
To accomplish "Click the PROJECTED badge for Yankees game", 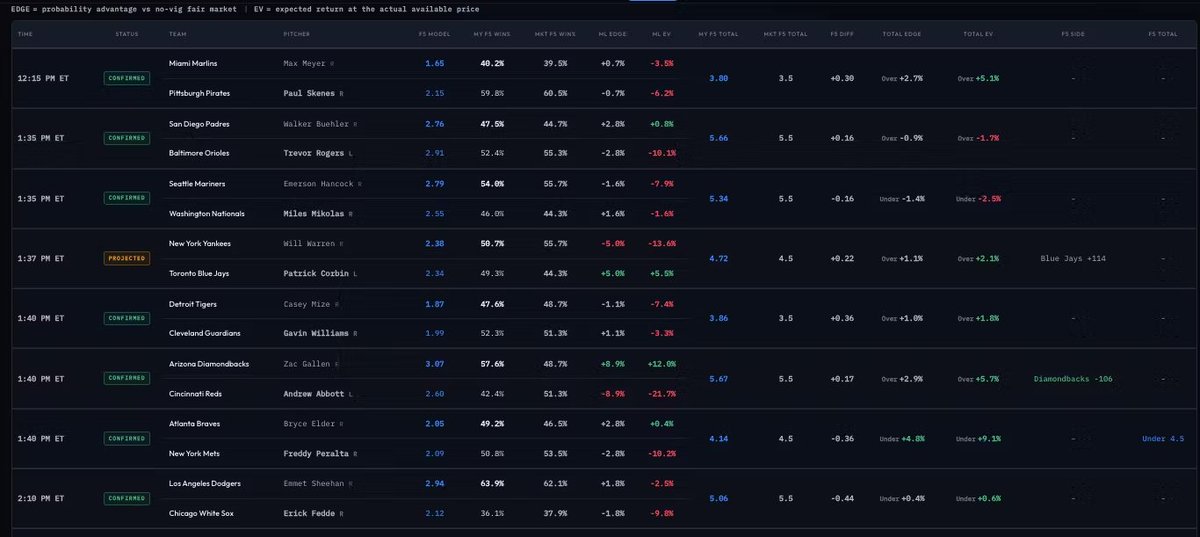I will (x=127, y=258).
